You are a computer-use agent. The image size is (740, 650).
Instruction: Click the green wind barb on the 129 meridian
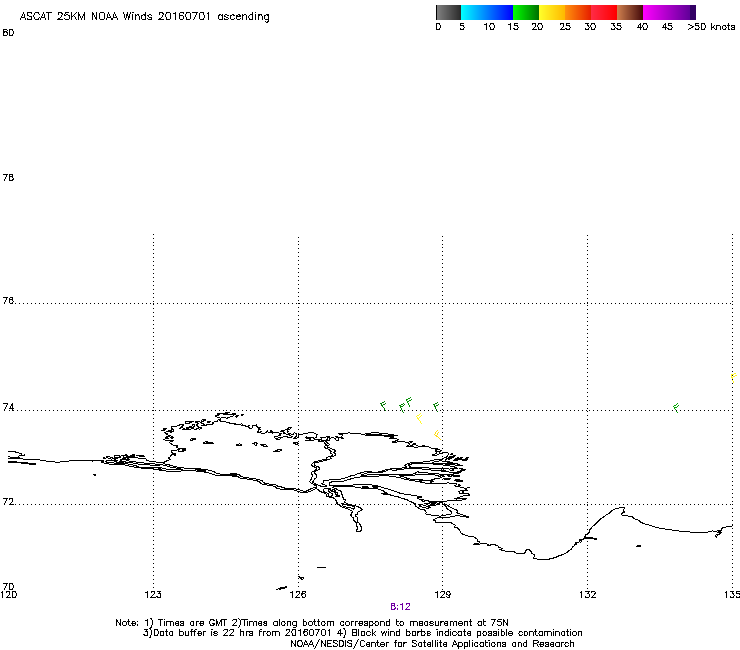pyautogui.click(x=437, y=406)
